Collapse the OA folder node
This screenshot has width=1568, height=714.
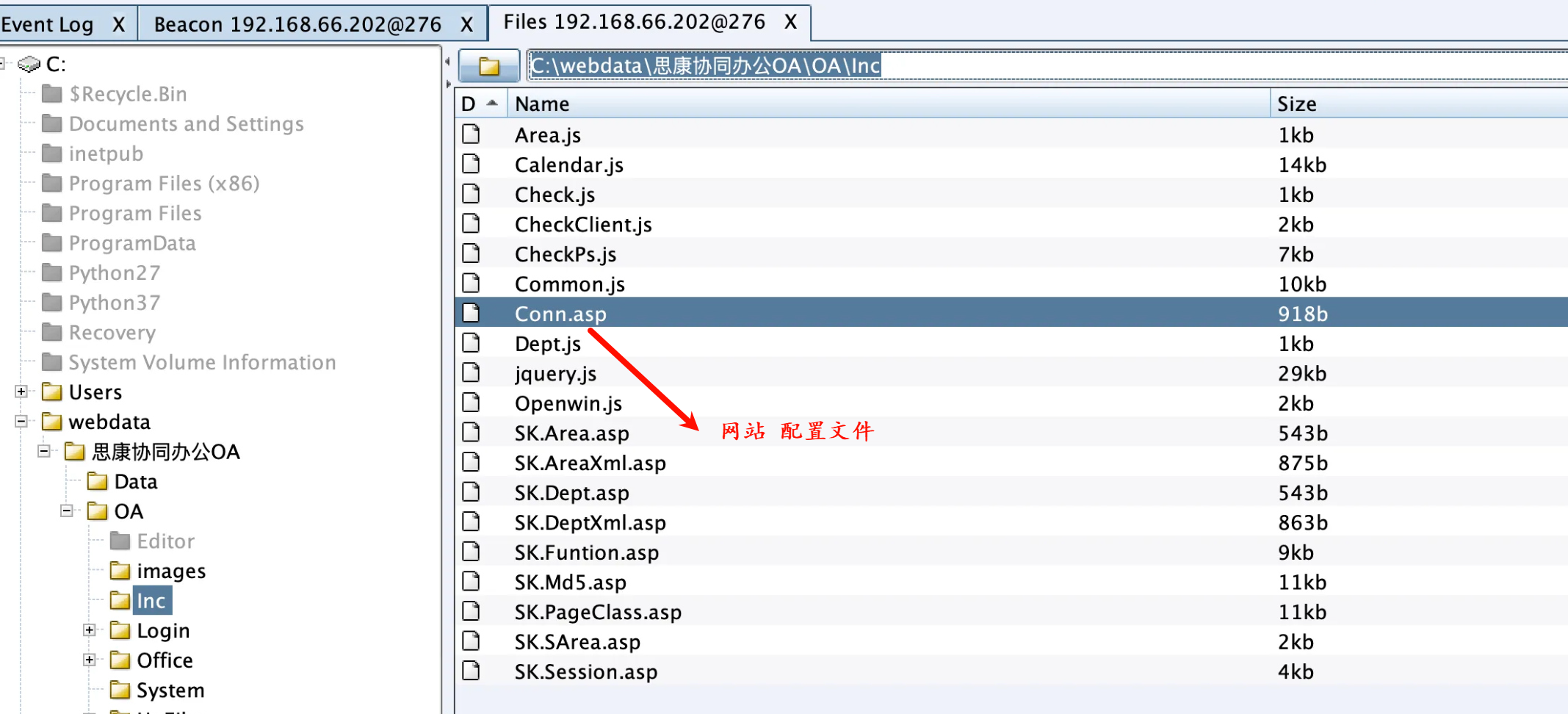(67, 511)
